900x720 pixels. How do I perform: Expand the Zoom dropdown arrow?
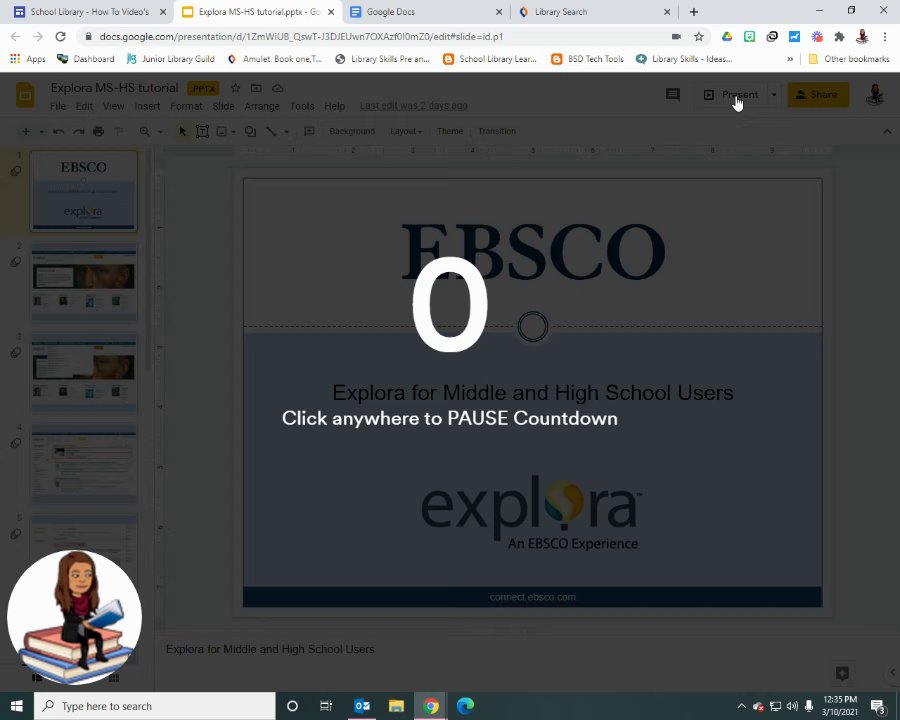pos(160,131)
